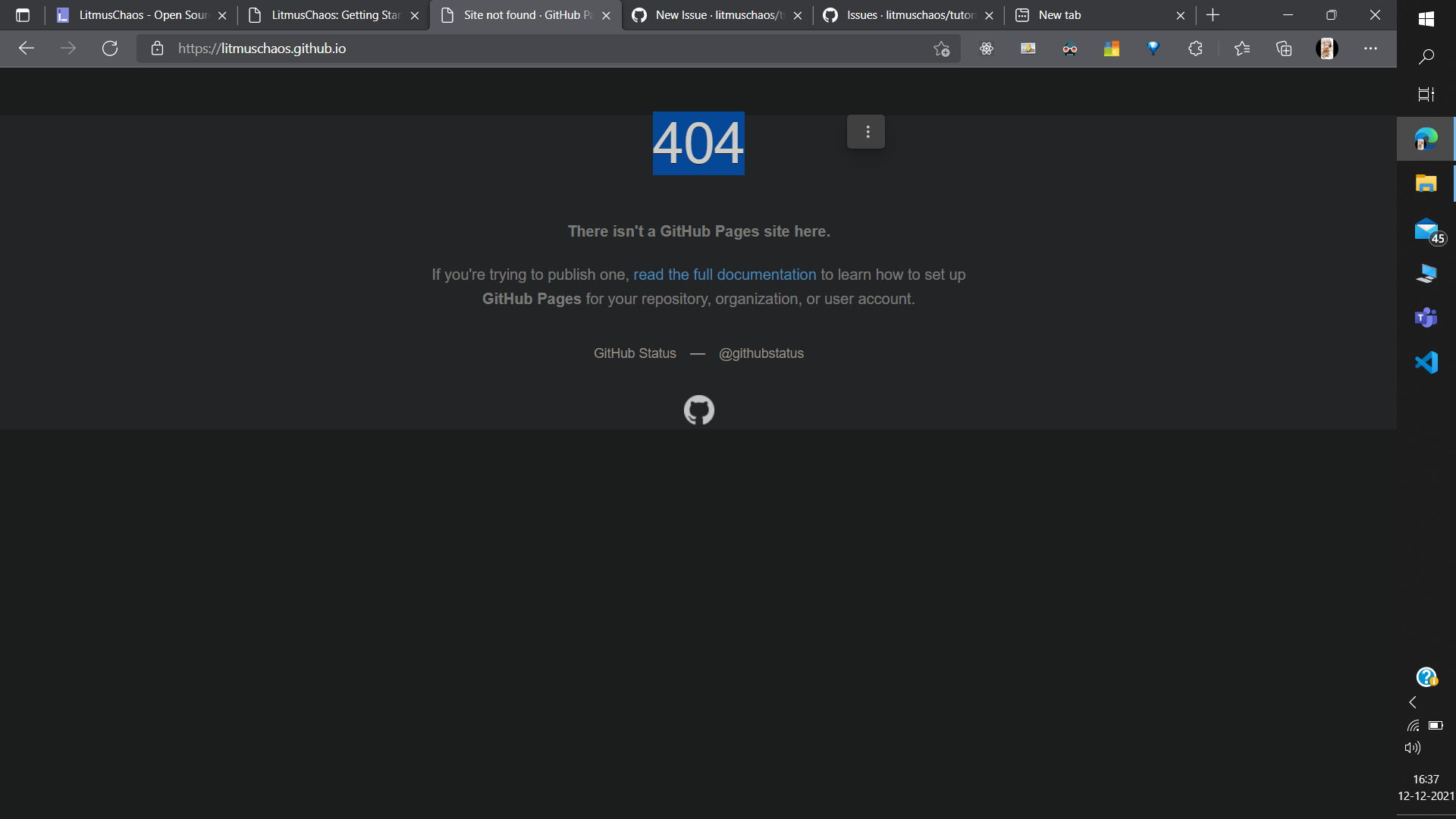Viewport: 1456px width, 819px height.
Task: Reload the current page
Action: (x=110, y=49)
